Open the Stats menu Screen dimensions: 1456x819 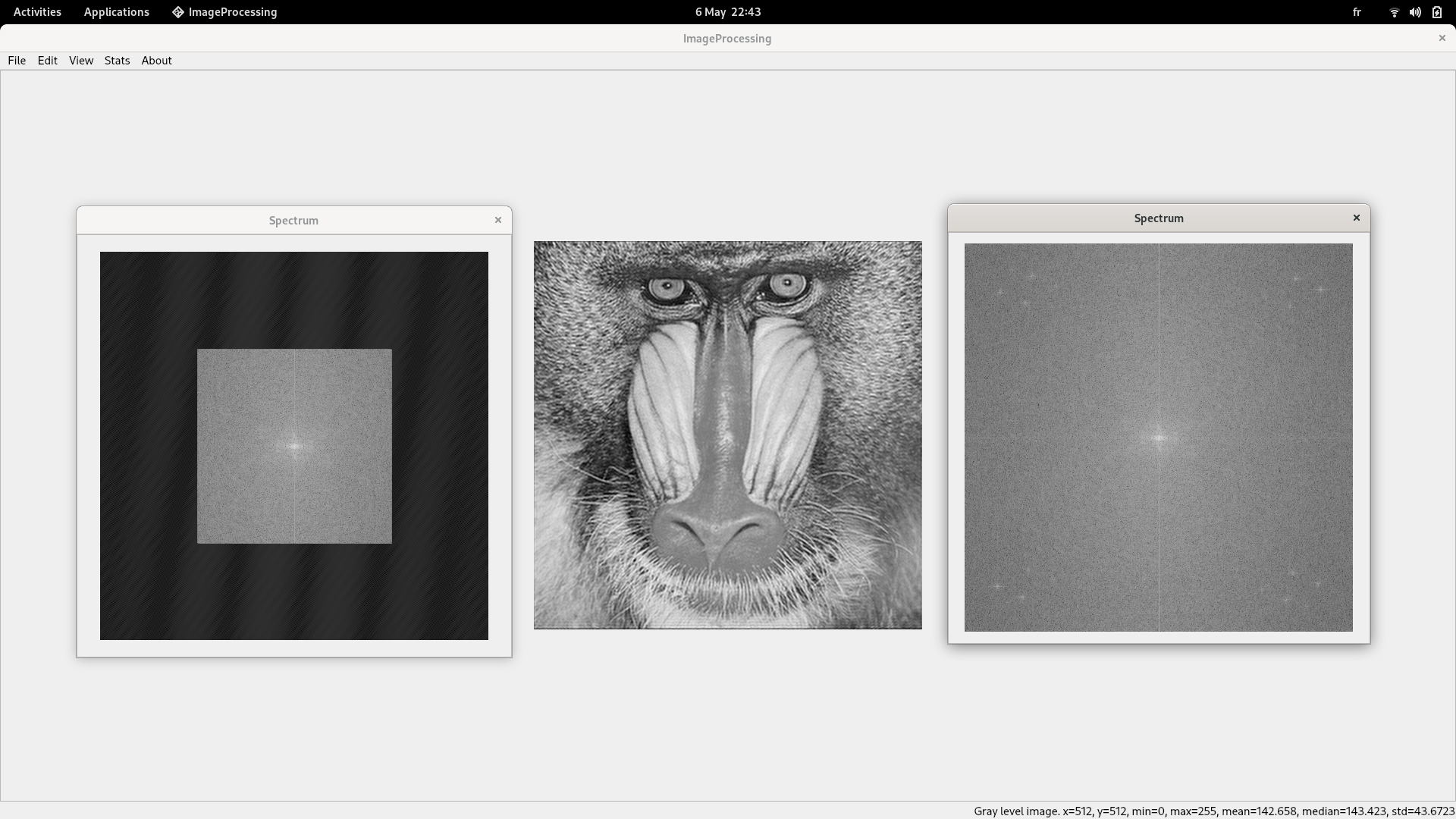tap(117, 61)
